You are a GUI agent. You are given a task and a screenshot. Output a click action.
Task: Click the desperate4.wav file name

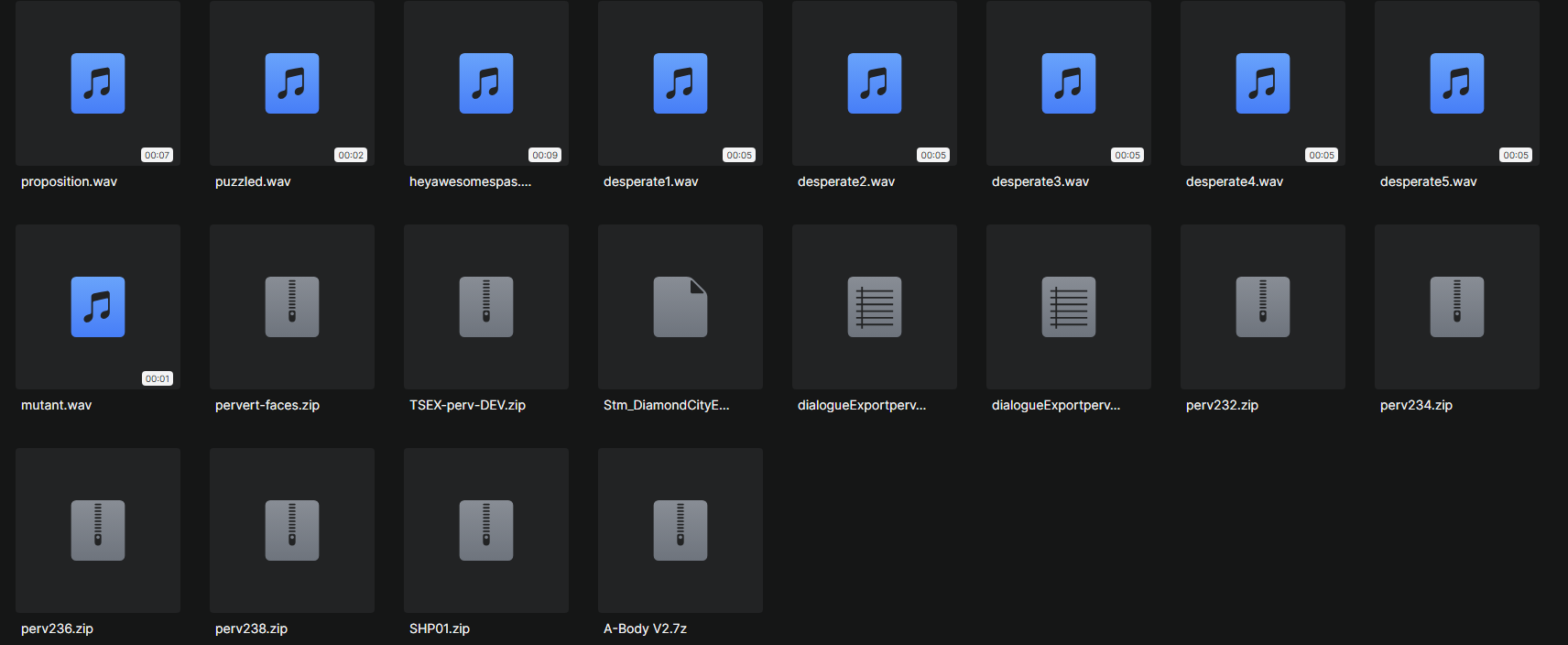click(1235, 181)
